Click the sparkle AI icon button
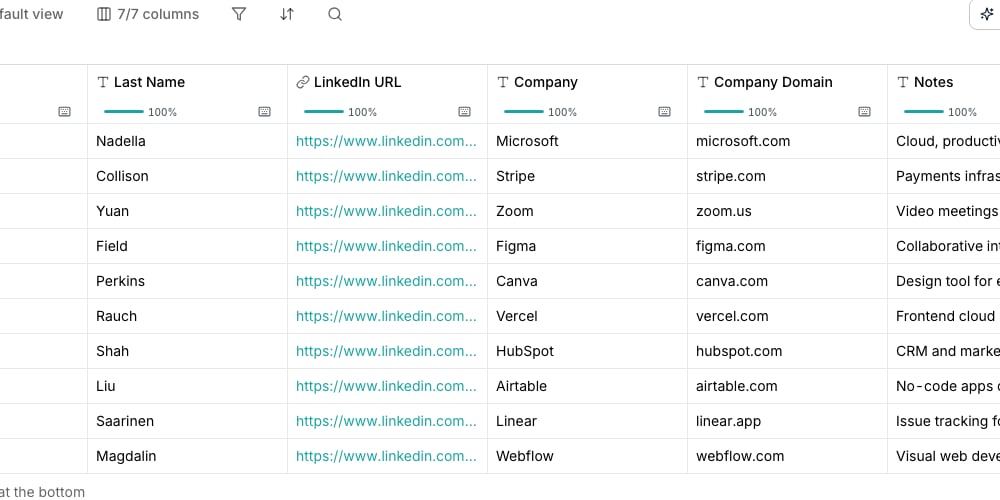Image resolution: width=1000 pixels, height=500 pixels. pyautogui.click(x=987, y=15)
